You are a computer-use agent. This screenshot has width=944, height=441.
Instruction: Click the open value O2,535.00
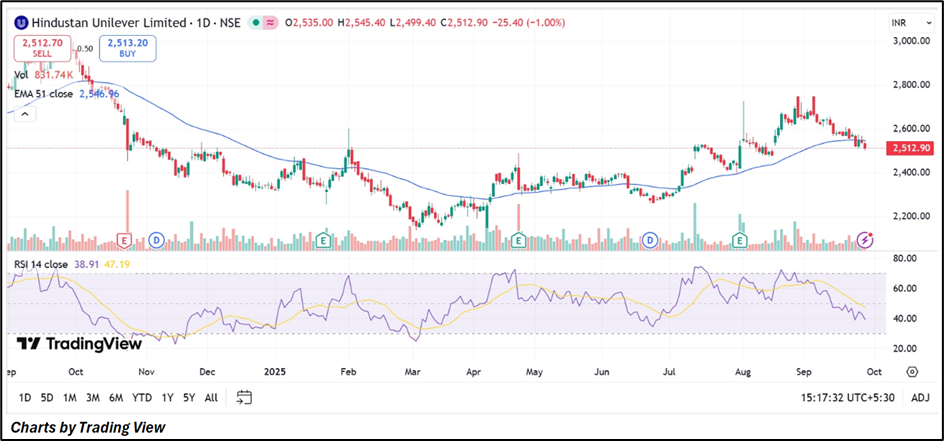(309, 23)
